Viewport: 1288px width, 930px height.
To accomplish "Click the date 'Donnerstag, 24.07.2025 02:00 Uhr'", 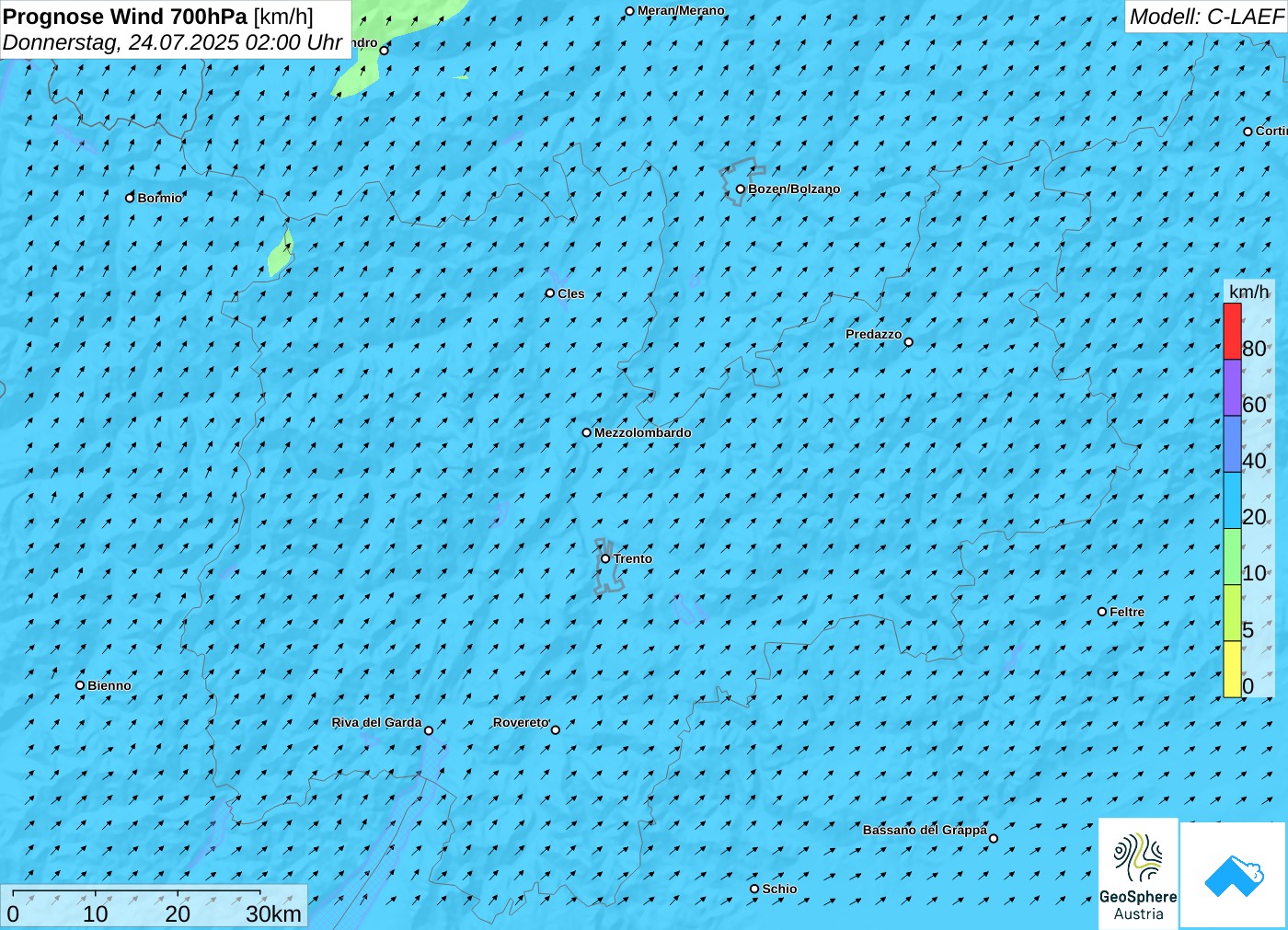I will pos(172,42).
